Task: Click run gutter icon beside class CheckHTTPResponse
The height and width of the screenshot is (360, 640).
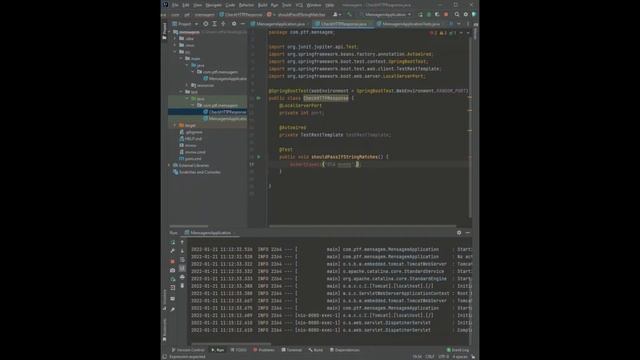Action: coord(258,98)
